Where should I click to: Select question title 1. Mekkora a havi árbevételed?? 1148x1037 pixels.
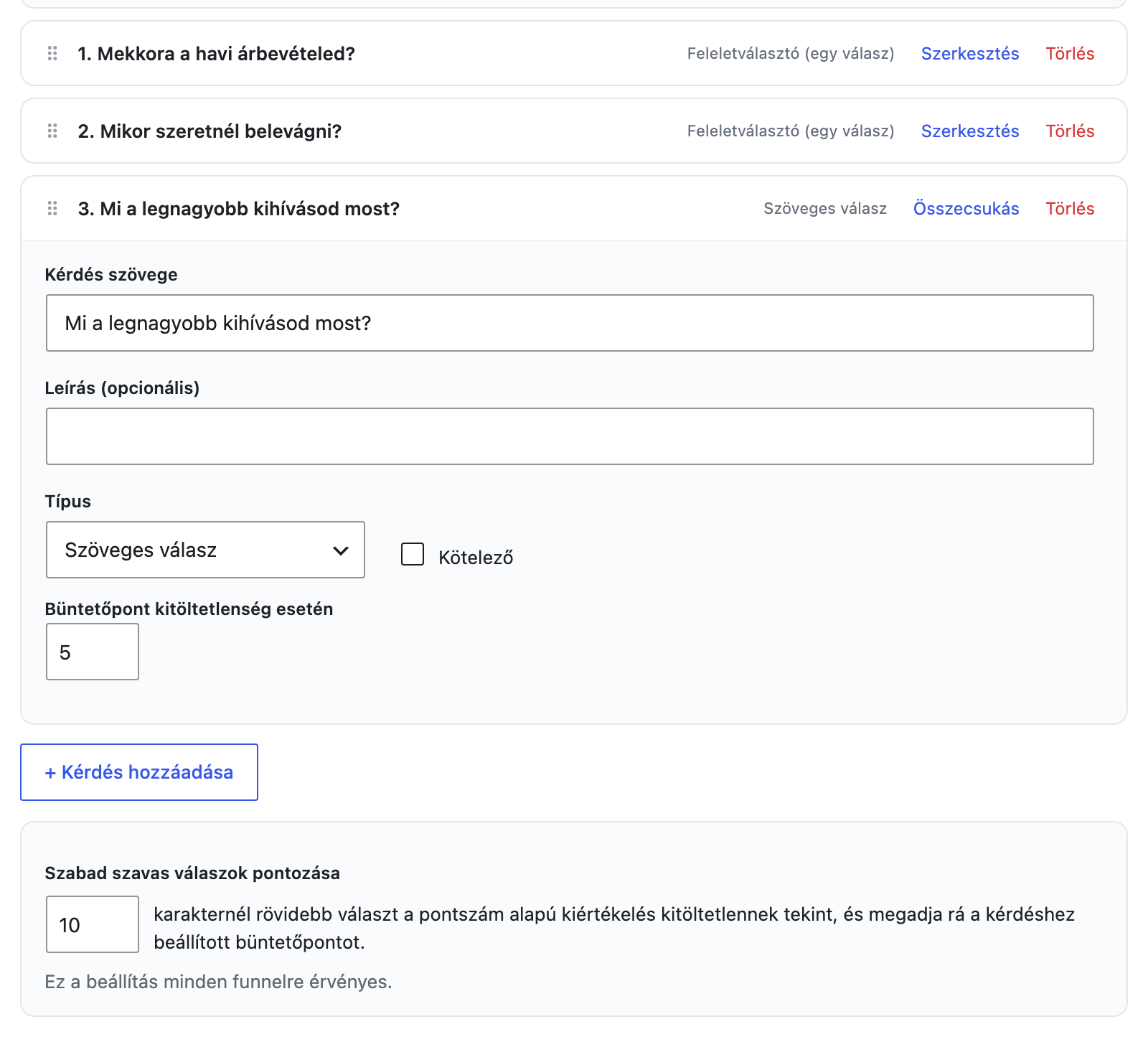[x=216, y=54]
